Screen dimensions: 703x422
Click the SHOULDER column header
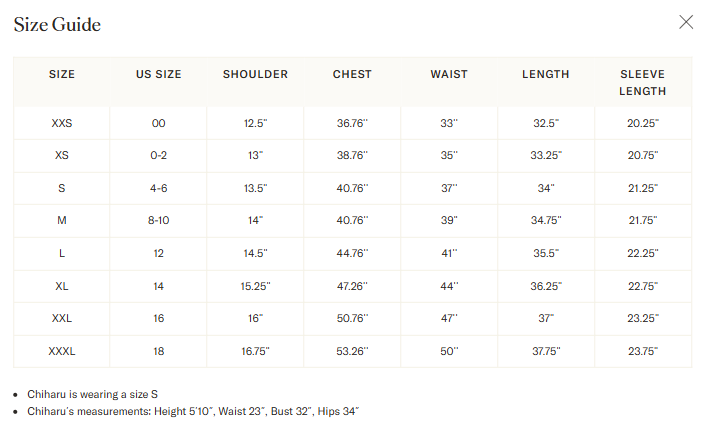tap(255, 74)
